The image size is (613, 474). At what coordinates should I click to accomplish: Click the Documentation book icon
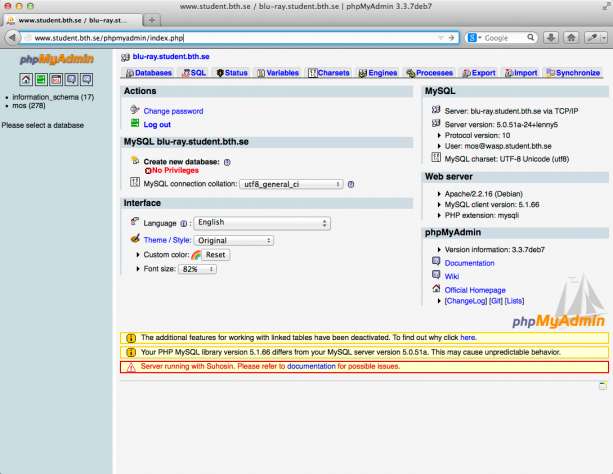click(436, 261)
